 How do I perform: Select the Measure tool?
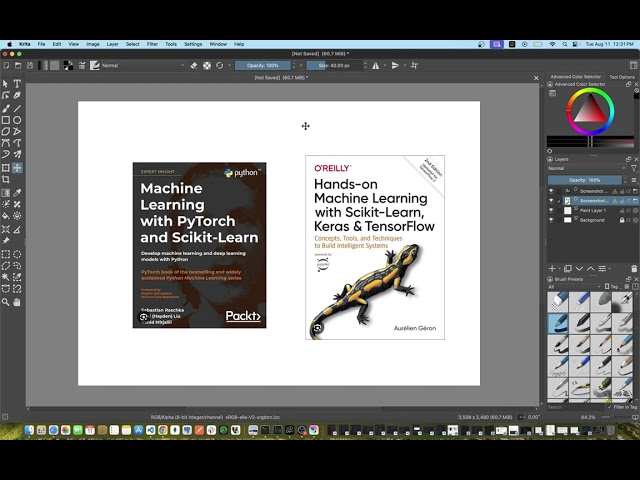(17, 229)
